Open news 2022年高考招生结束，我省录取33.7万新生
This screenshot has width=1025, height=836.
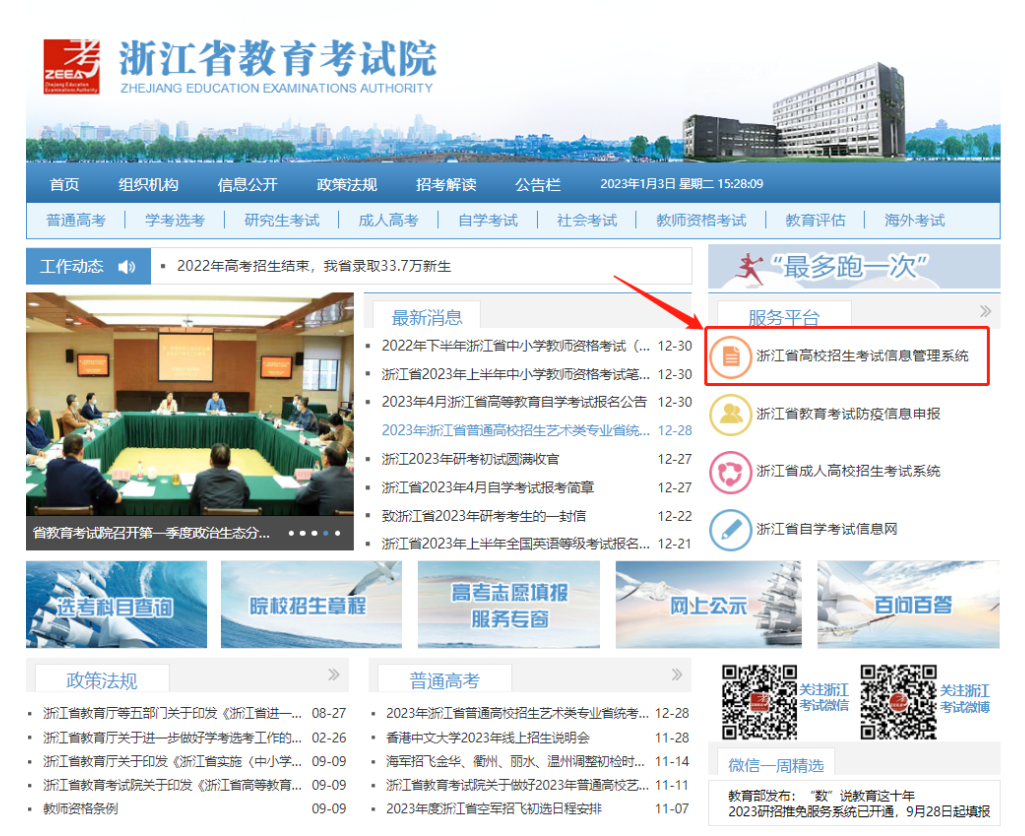click(x=314, y=267)
